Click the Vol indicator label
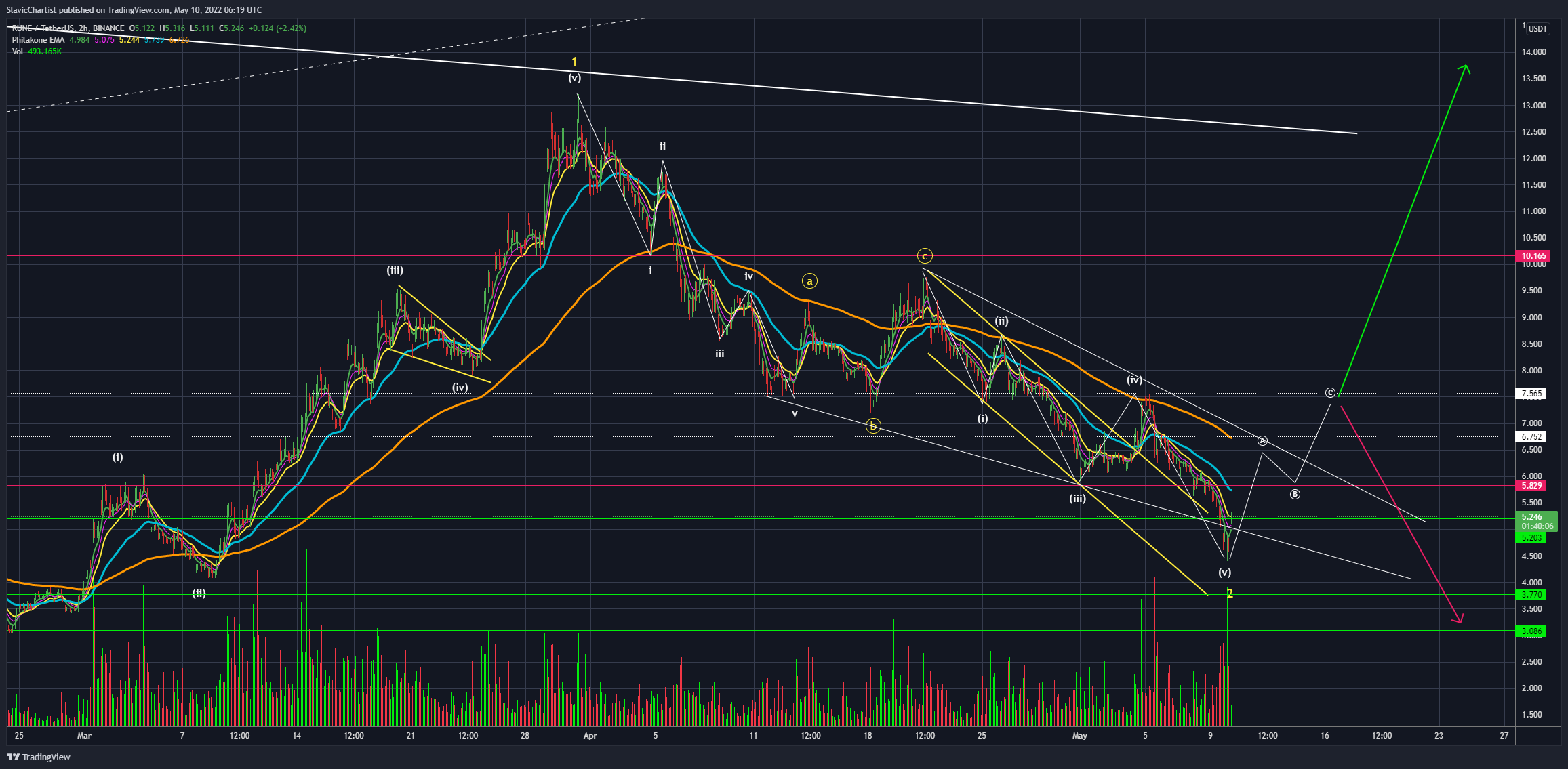Viewport: 1568px width, 769px height. click(18, 51)
